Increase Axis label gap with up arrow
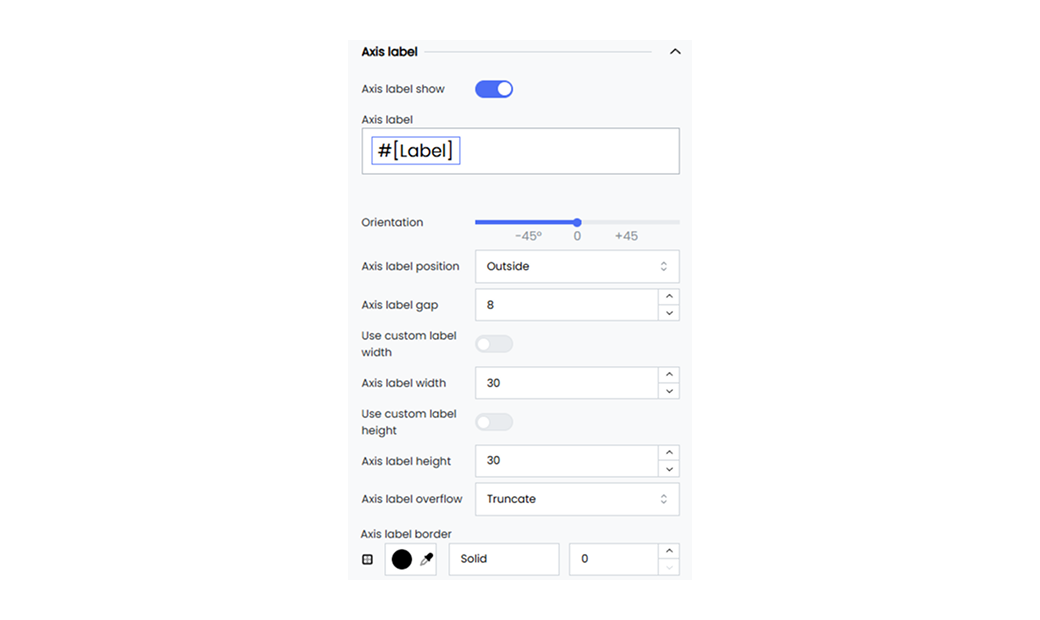1040x620 pixels. click(669, 296)
